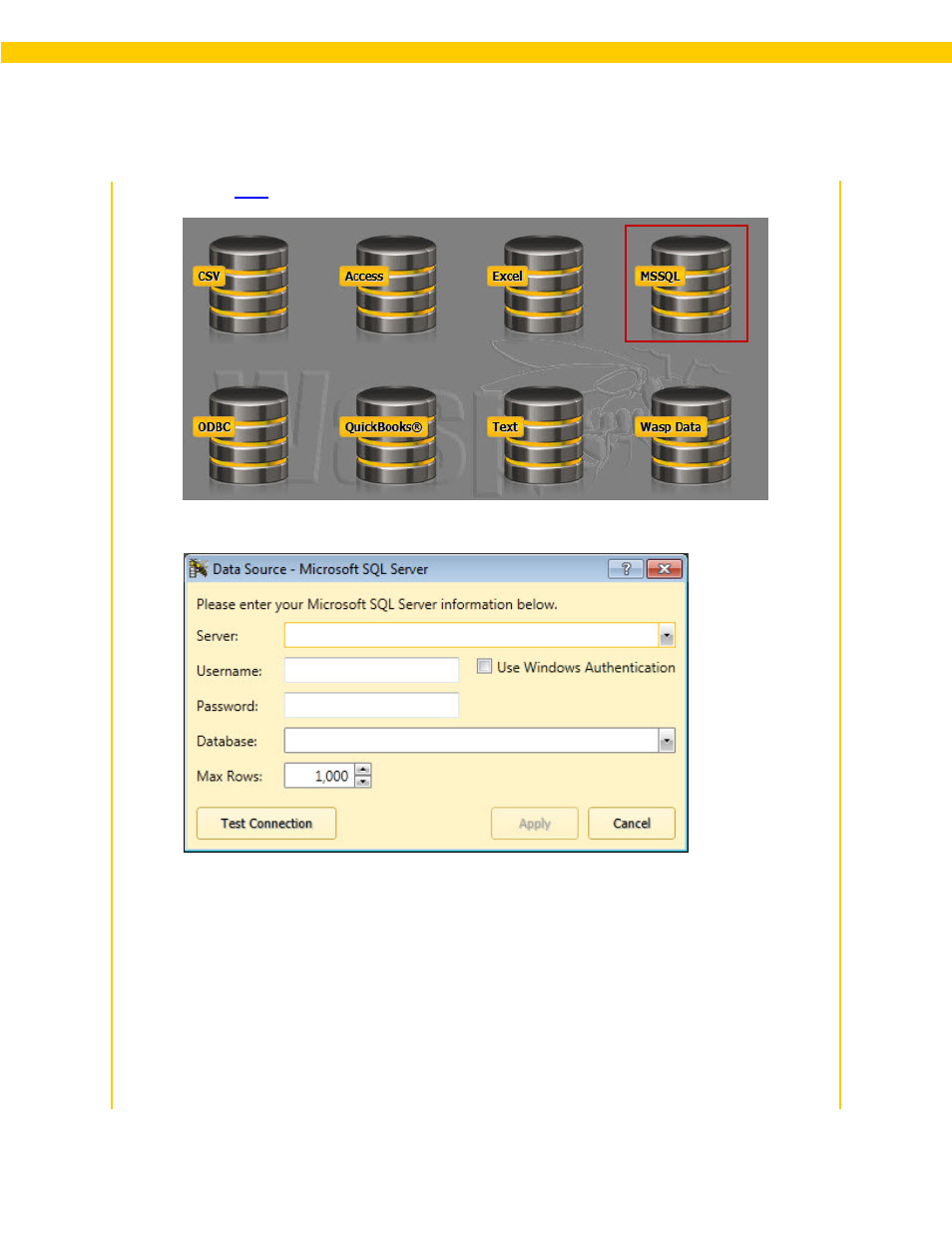
Task: Decrease Max Rows with the down arrow
Action: pos(363,782)
